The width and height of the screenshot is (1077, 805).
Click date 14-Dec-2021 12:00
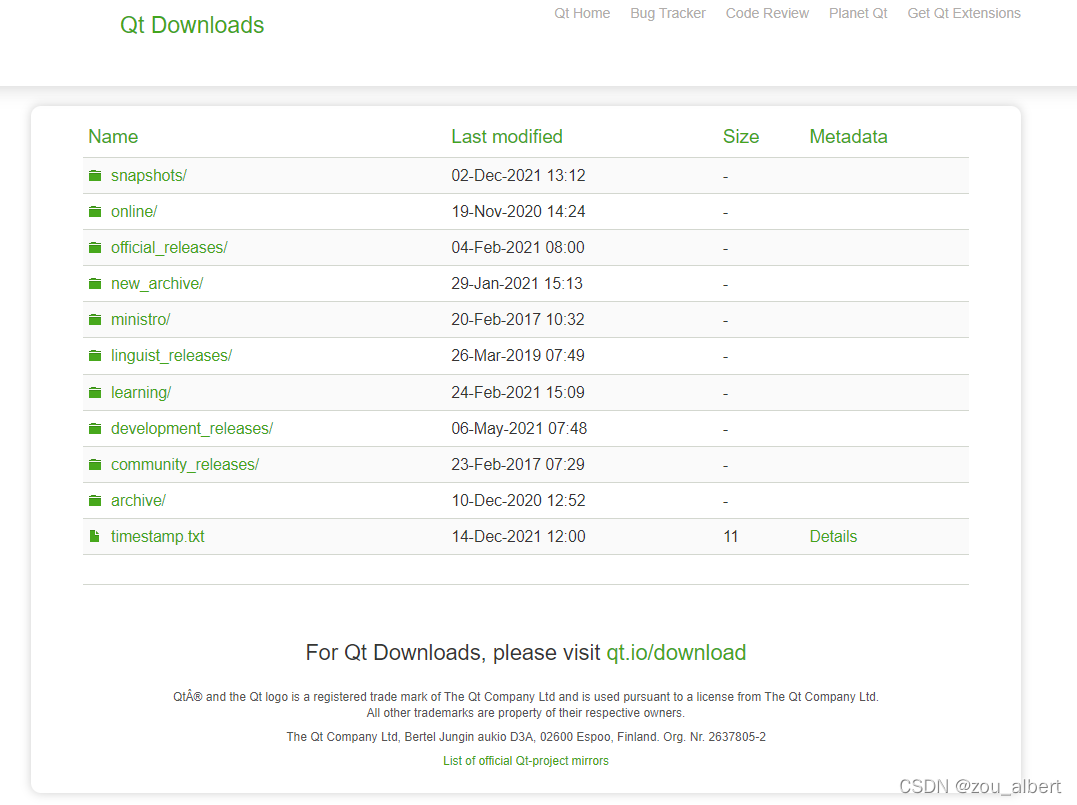click(x=518, y=536)
